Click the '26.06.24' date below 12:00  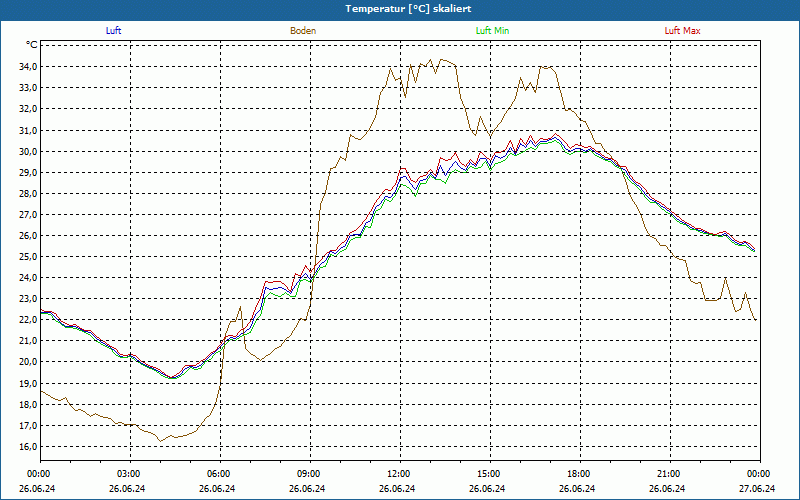(397, 489)
